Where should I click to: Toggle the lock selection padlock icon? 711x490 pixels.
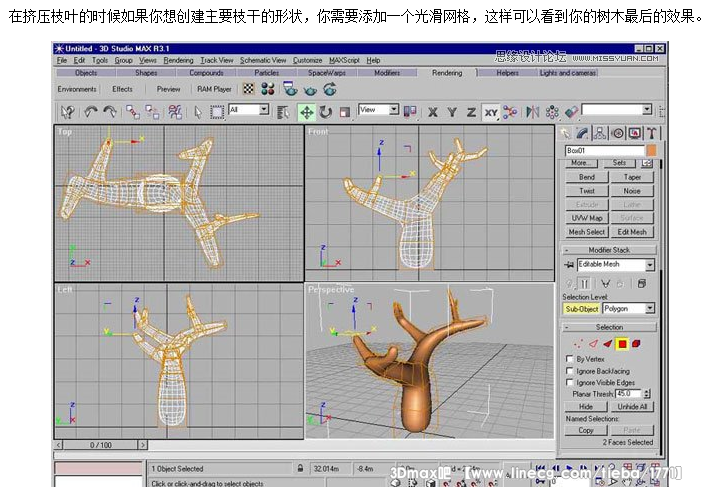click(x=300, y=468)
